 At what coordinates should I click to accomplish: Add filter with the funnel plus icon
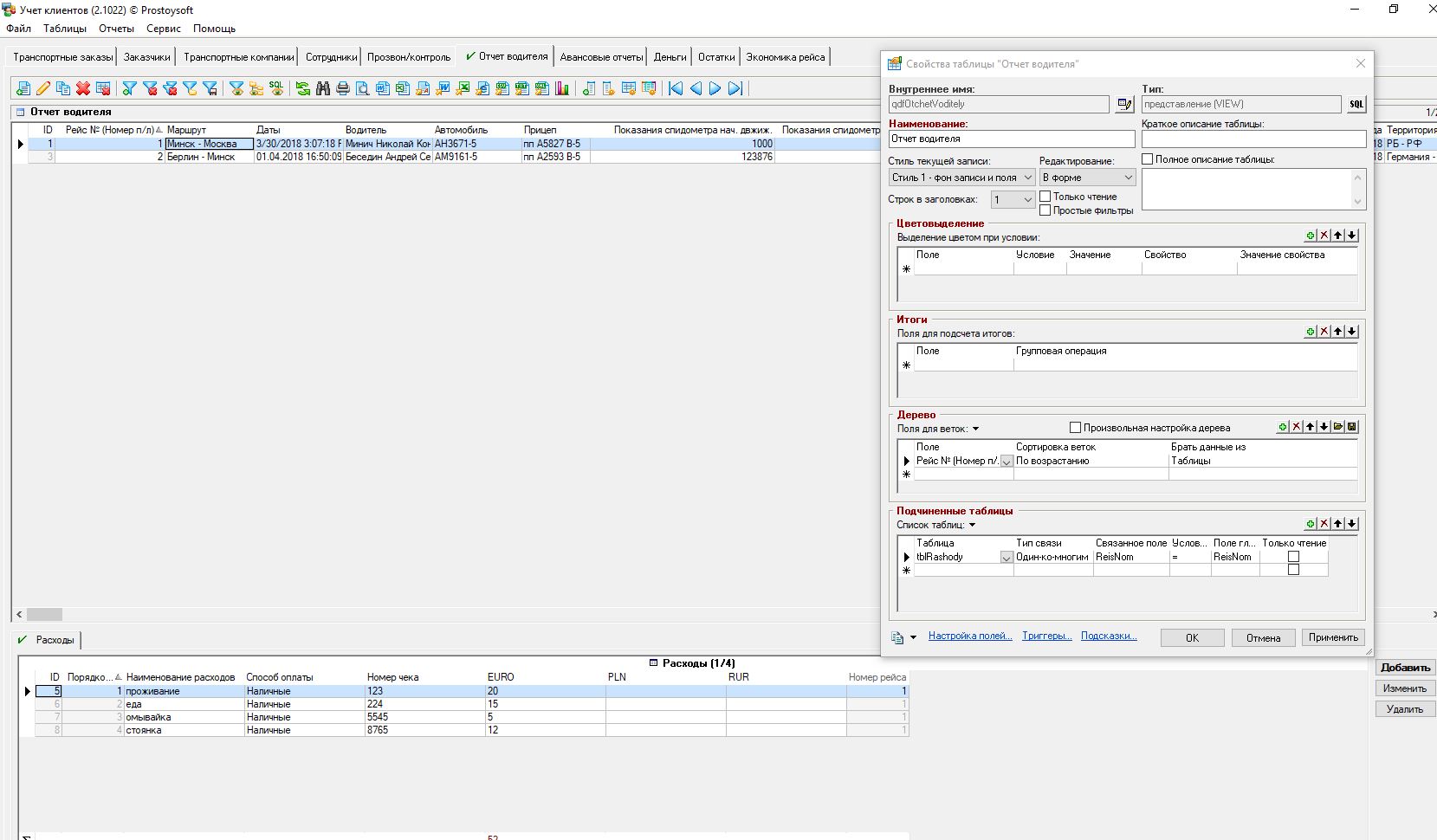[130, 88]
